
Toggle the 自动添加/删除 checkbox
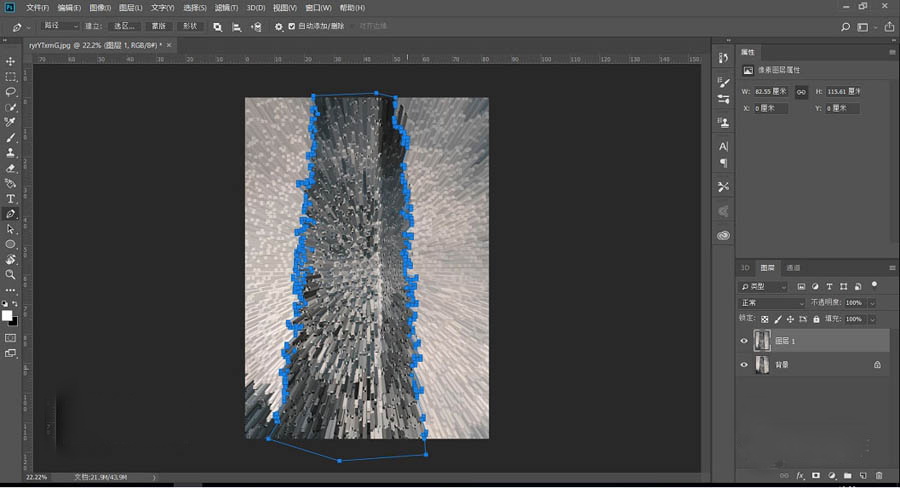(x=291, y=26)
